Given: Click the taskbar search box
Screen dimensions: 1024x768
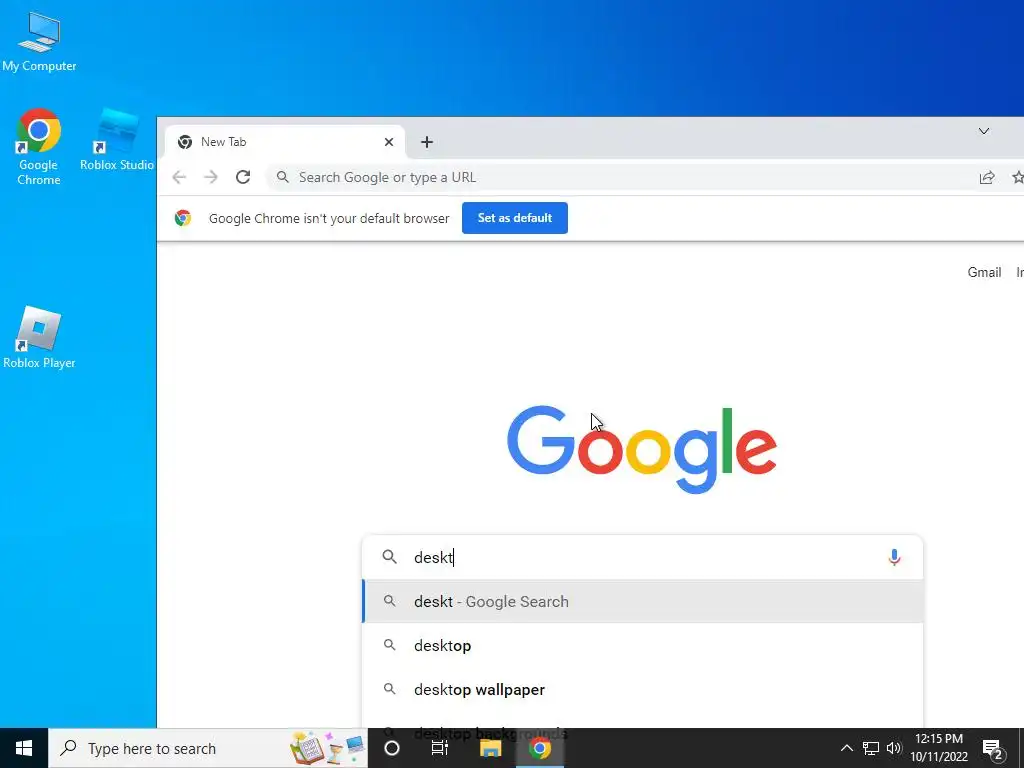Looking at the screenshot, I should click(208, 748).
